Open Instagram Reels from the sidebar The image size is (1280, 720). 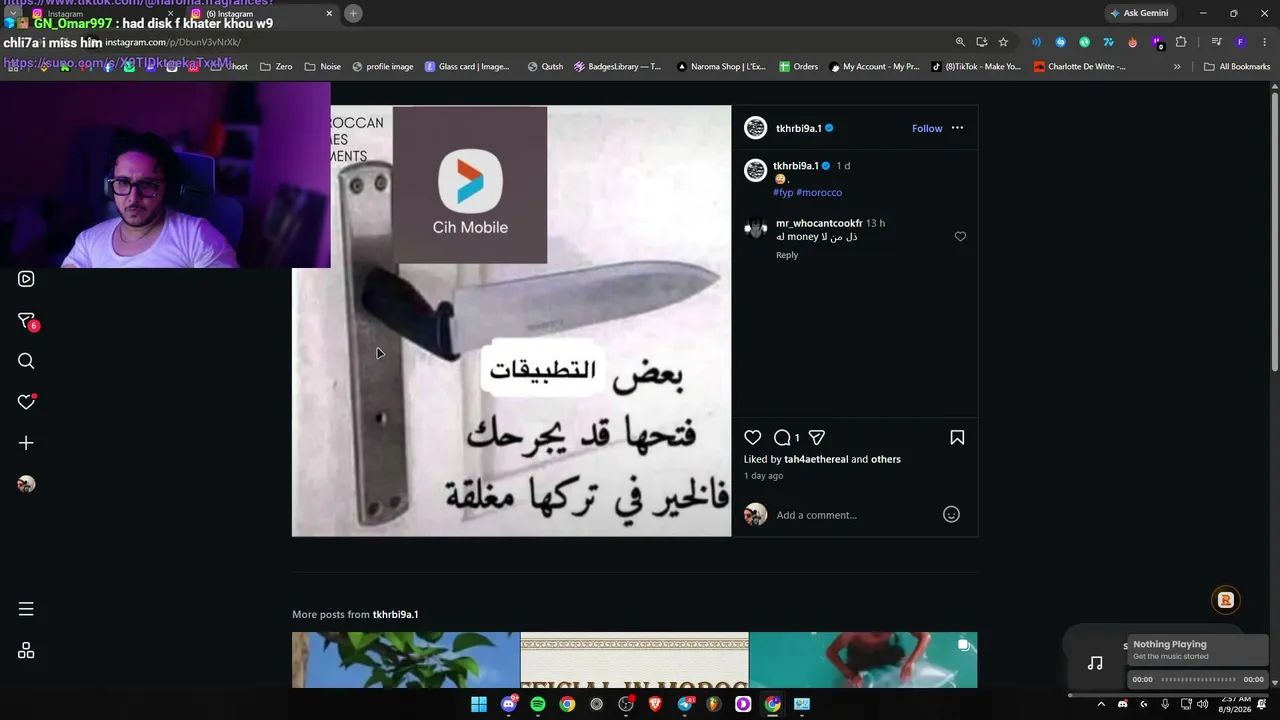click(x=26, y=279)
